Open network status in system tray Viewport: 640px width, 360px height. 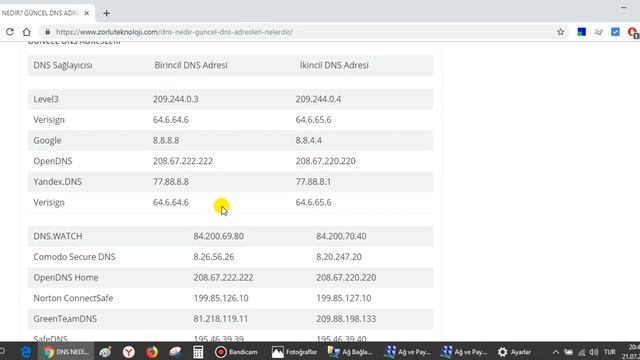(x=582, y=352)
